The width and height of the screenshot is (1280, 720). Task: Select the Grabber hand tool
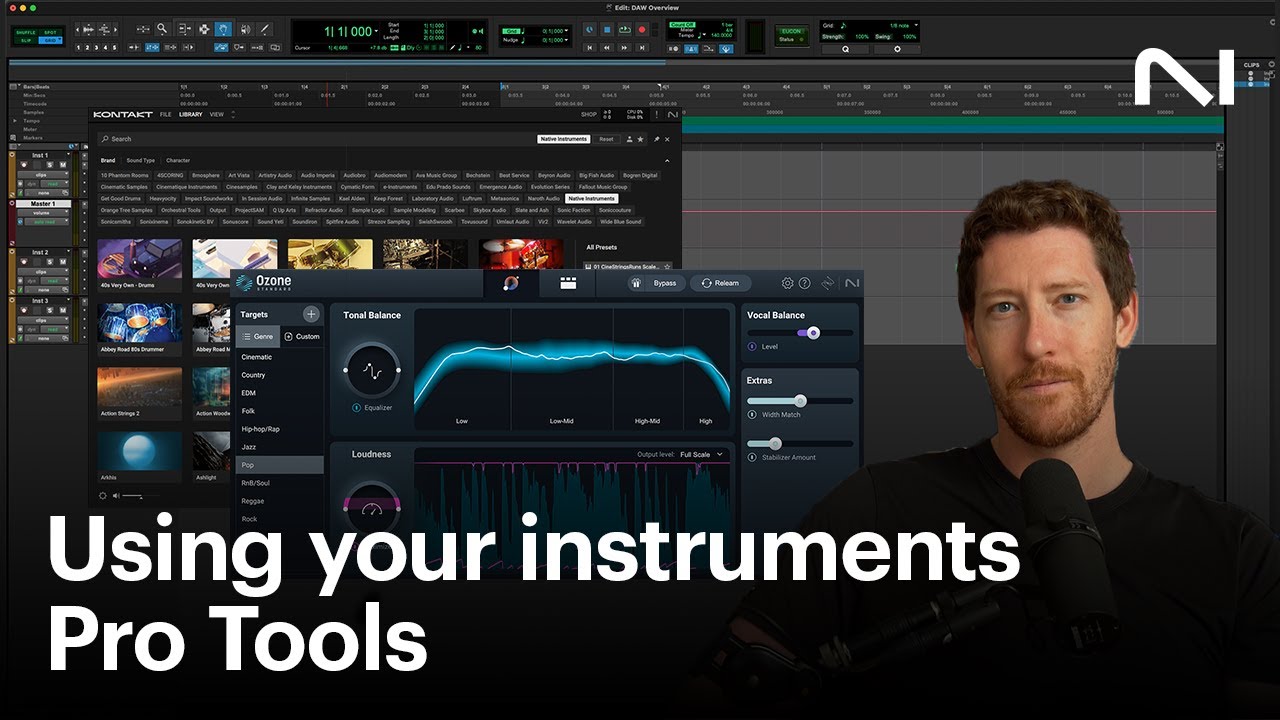pyautogui.click(x=224, y=29)
